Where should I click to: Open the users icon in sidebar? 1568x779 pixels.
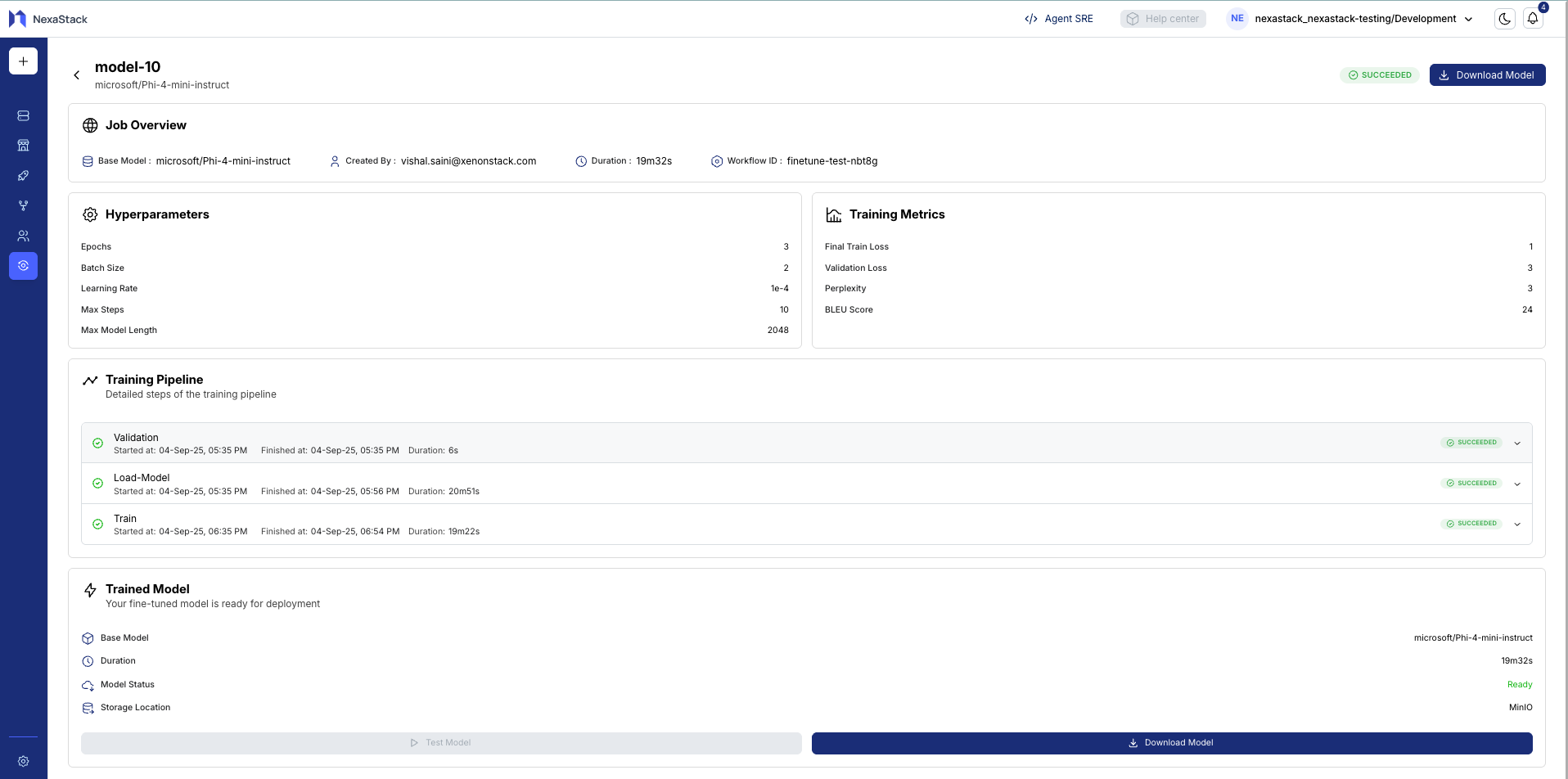(x=23, y=236)
